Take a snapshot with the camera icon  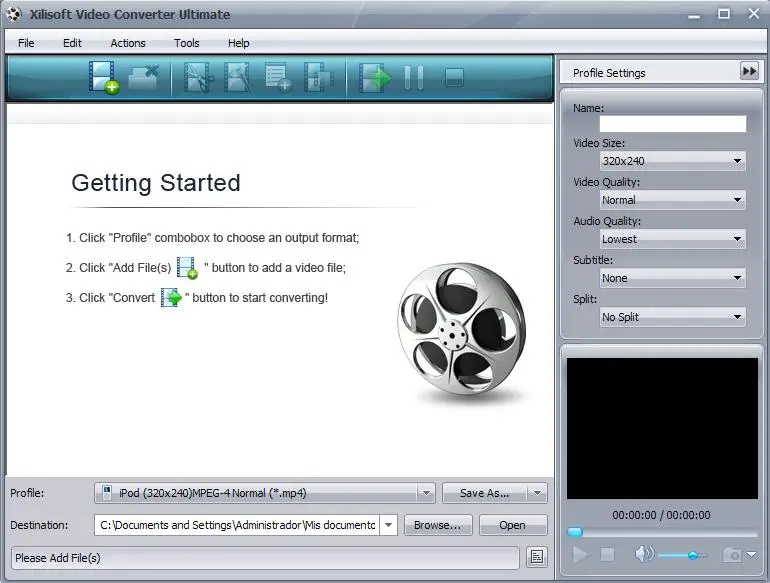click(x=732, y=555)
